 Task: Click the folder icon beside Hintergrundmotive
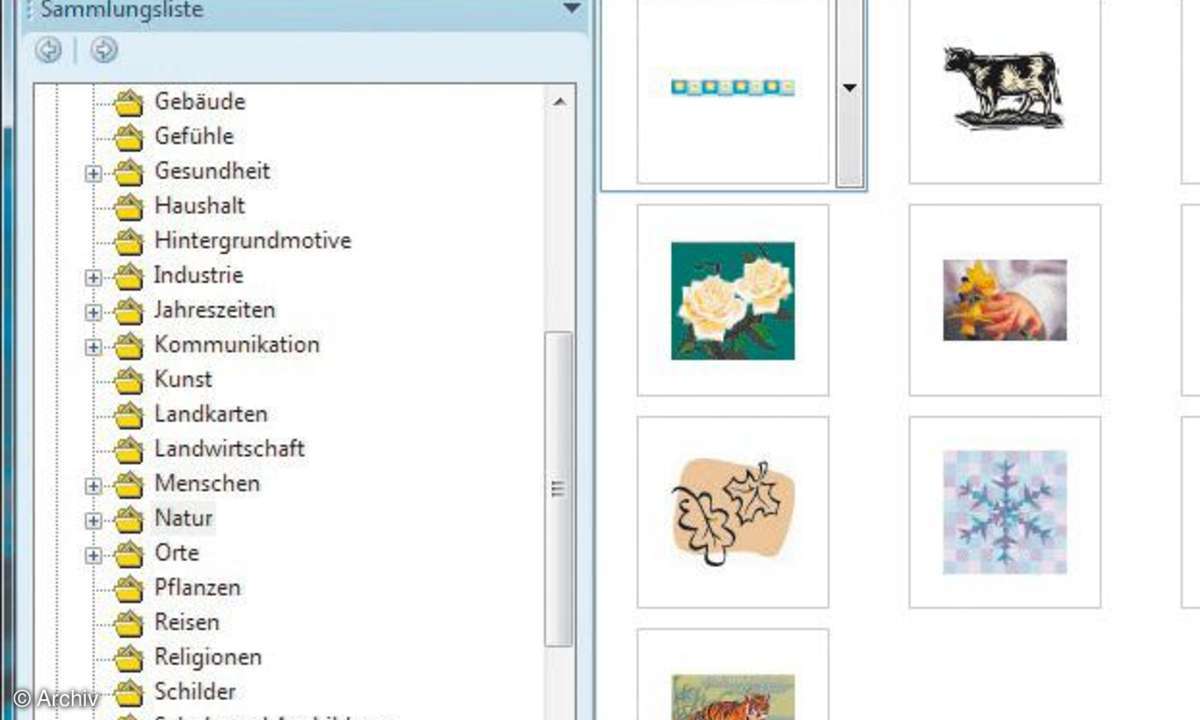tap(129, 241)
